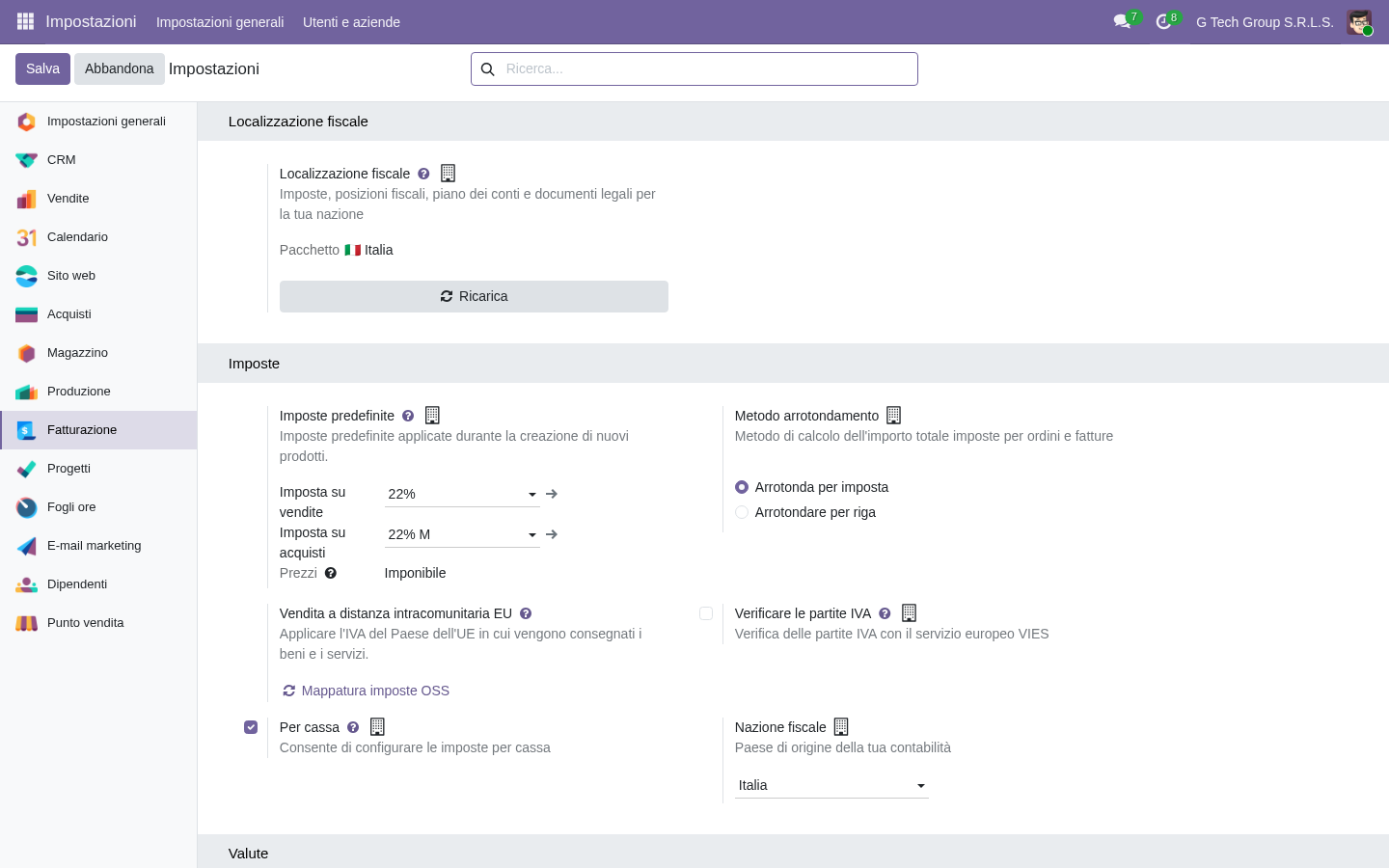Click the Sito web app icon
The height and width of the screenshot is (868, 1389).
click(x=27, y=276)
